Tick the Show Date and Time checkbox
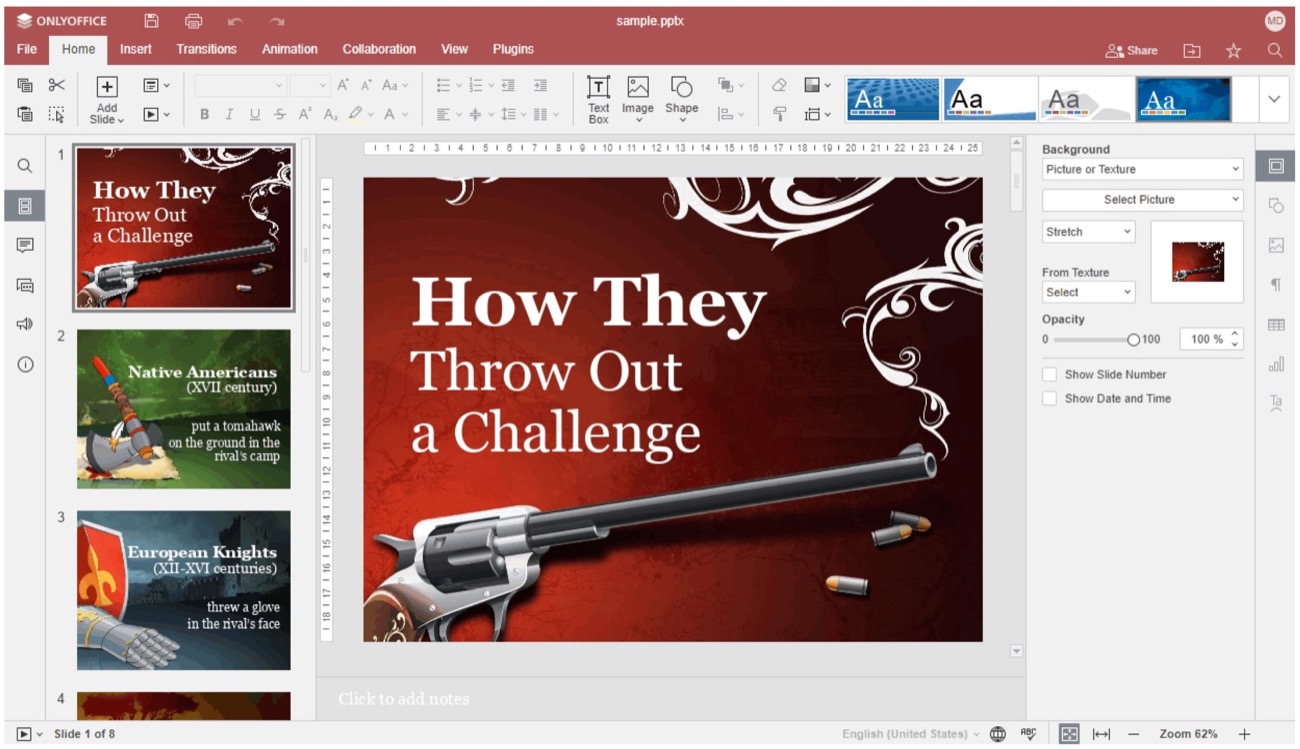Image resolution: width=1300 pixels, height=749 pixels. tap(1049, 398)
